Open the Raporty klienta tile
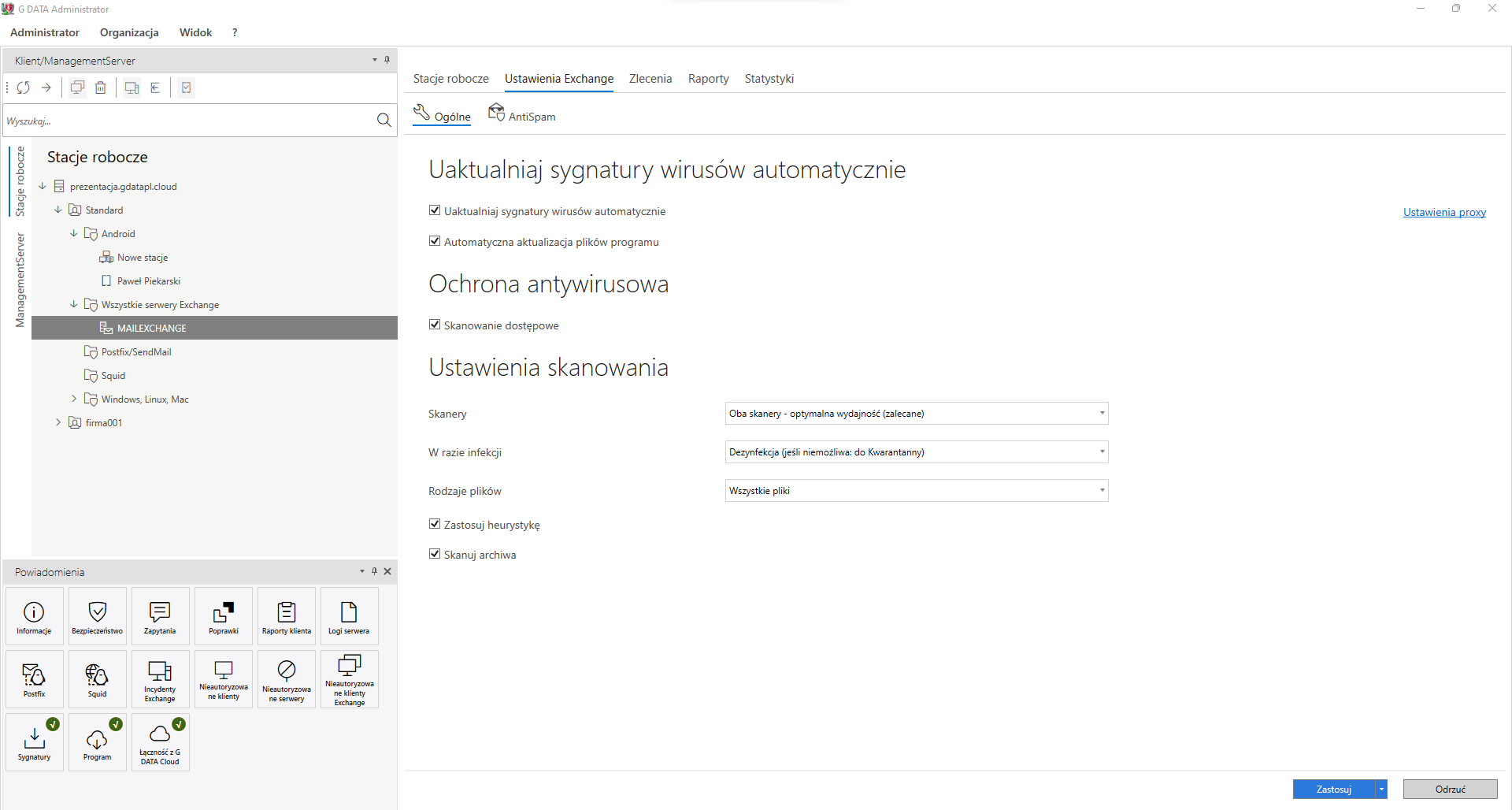This screenshot has height=810, width=1512. tap(287, 616)
